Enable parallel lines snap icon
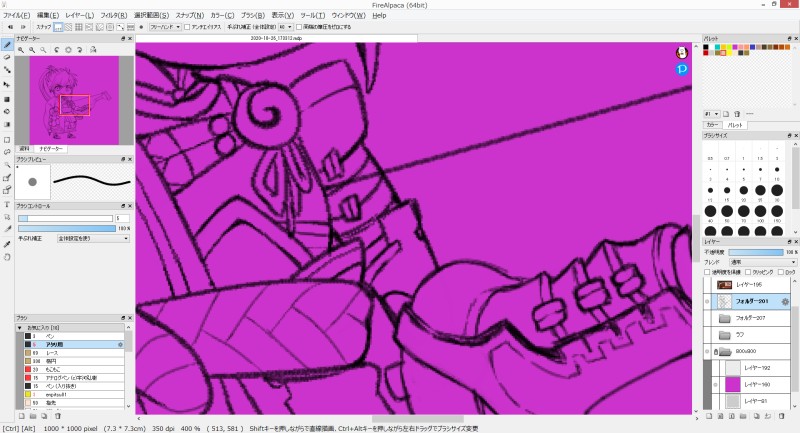 pos(68,27)
